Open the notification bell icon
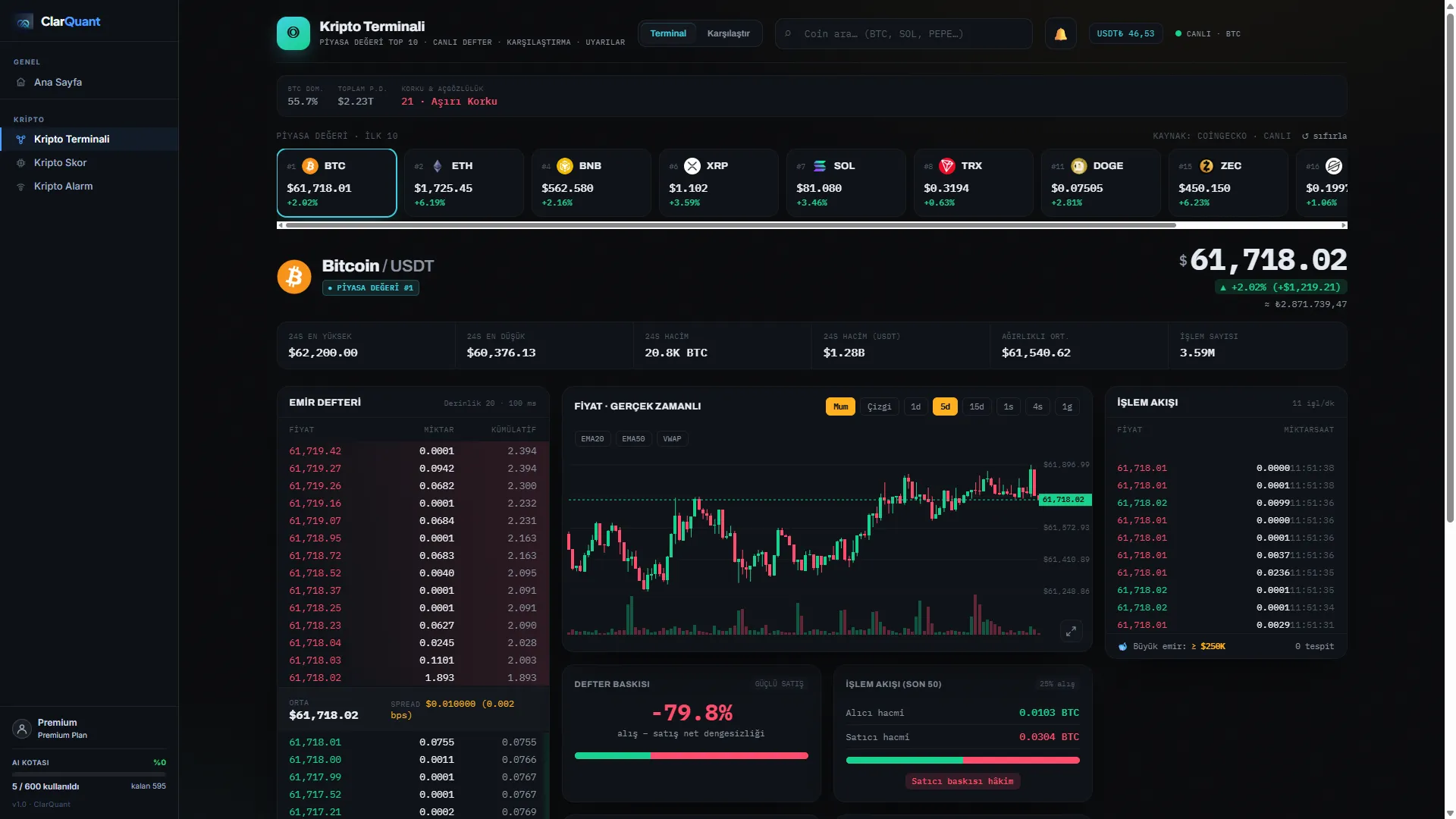Screen dimensions: 1456x819 [x=1060, y=34]
